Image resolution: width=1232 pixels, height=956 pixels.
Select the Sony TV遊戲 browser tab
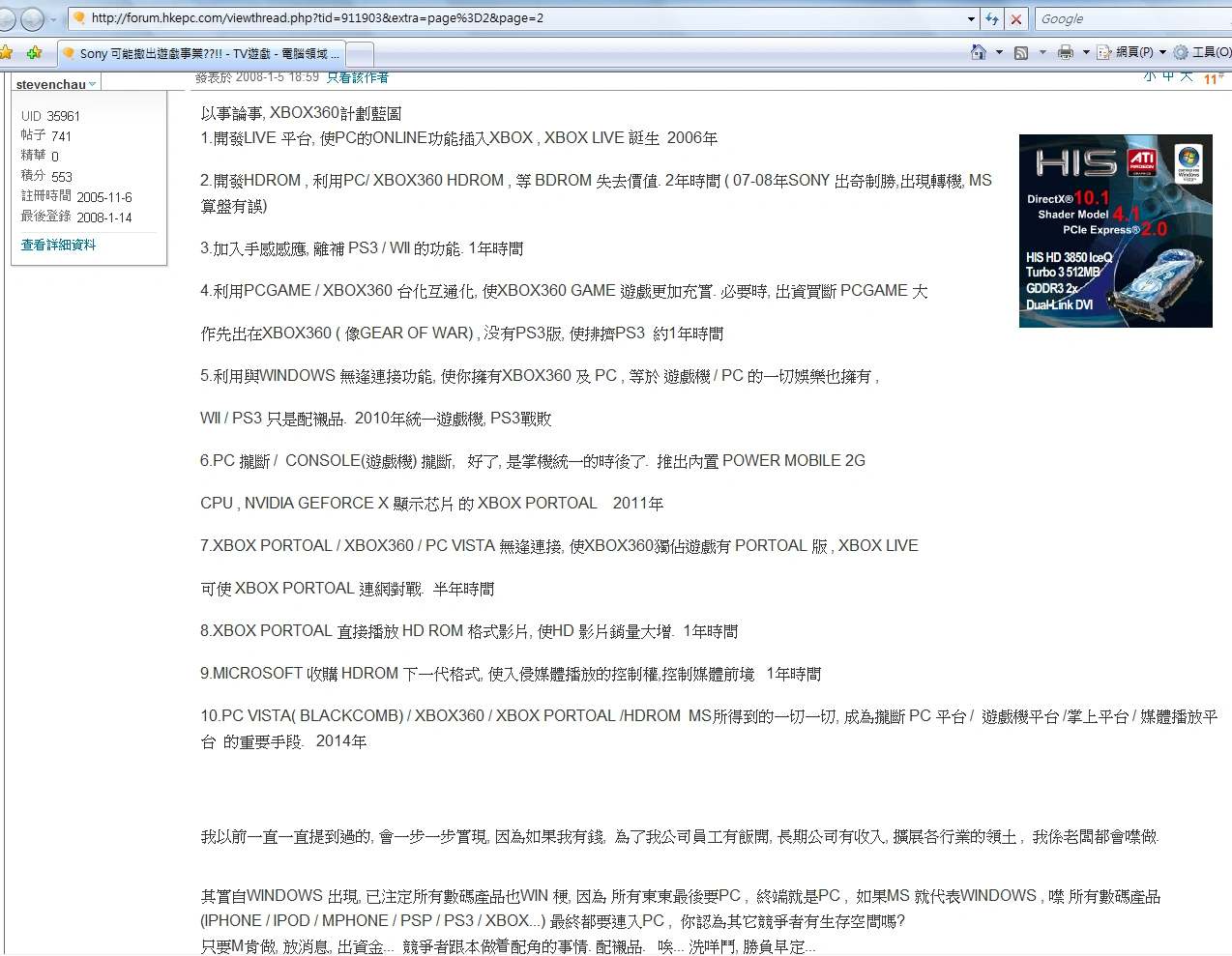200,53
